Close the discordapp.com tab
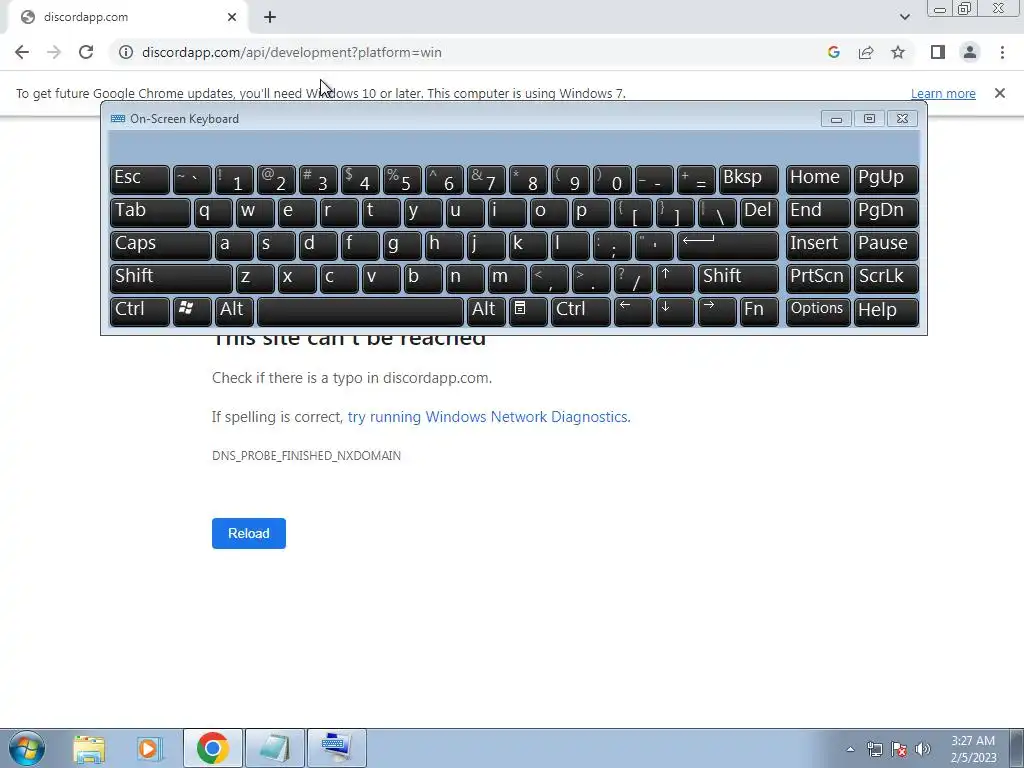Viewport: 1024px width, 768px height. click(232, 17)
